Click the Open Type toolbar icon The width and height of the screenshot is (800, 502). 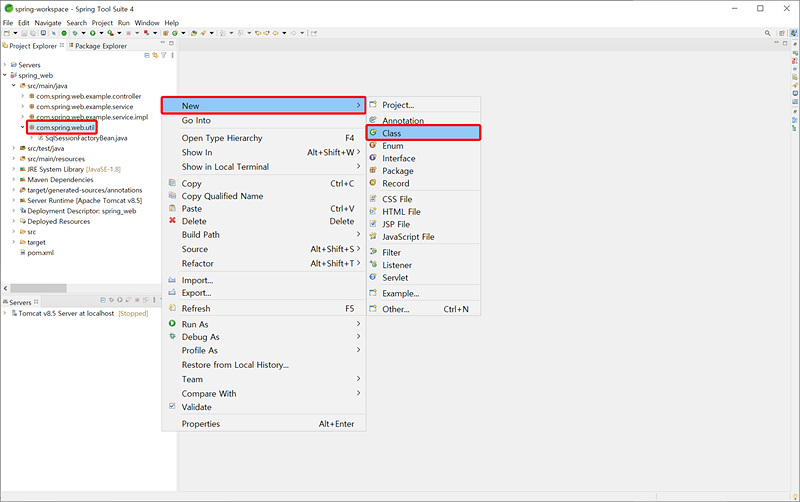[x=194, y=33]
